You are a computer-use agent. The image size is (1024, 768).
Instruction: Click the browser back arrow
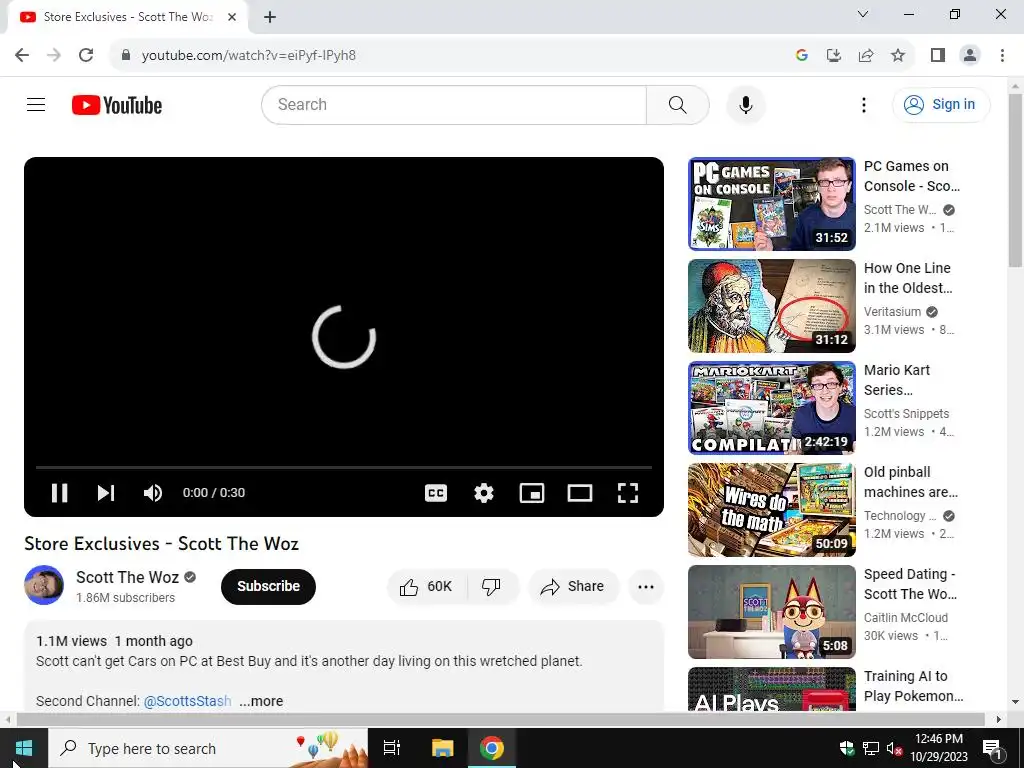tap(22, 55)
